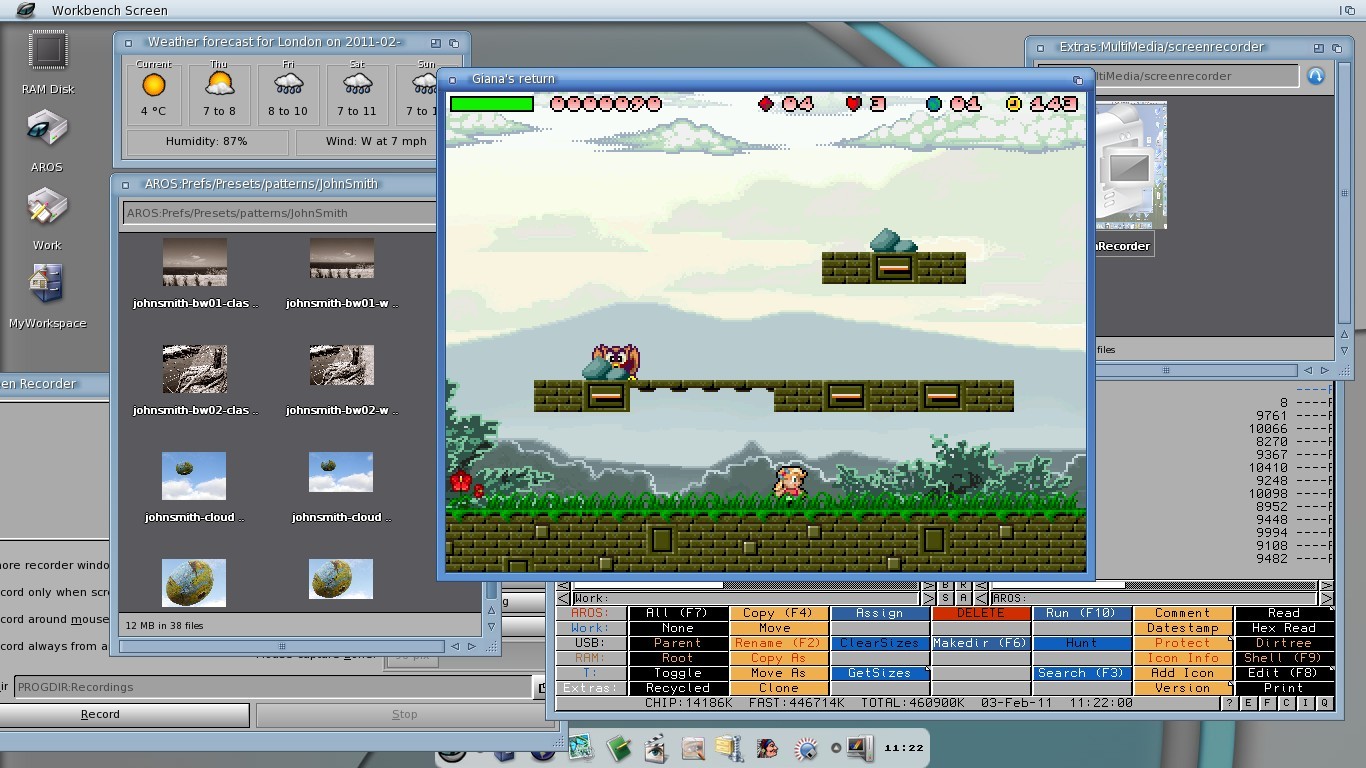Select the Fri rain forecast tile

(288, 93)
